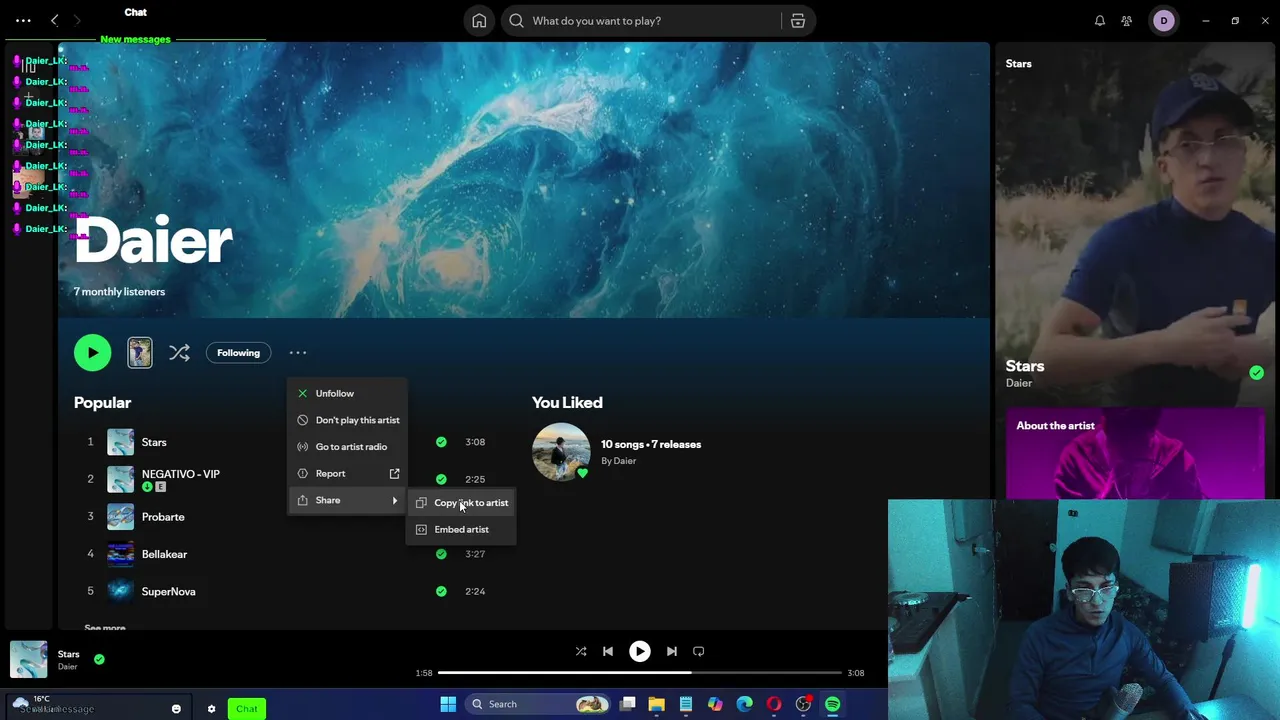Open Daier link under Stars in sidebar
The image size is (1280, 720).
1019,383
